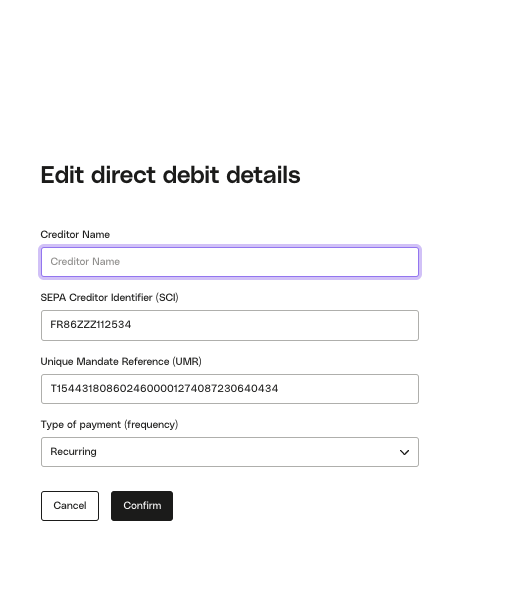Viewport: 520px width, 616px height.
Task: Focus the empty Creditor Name field
Action: coord(230,262)
